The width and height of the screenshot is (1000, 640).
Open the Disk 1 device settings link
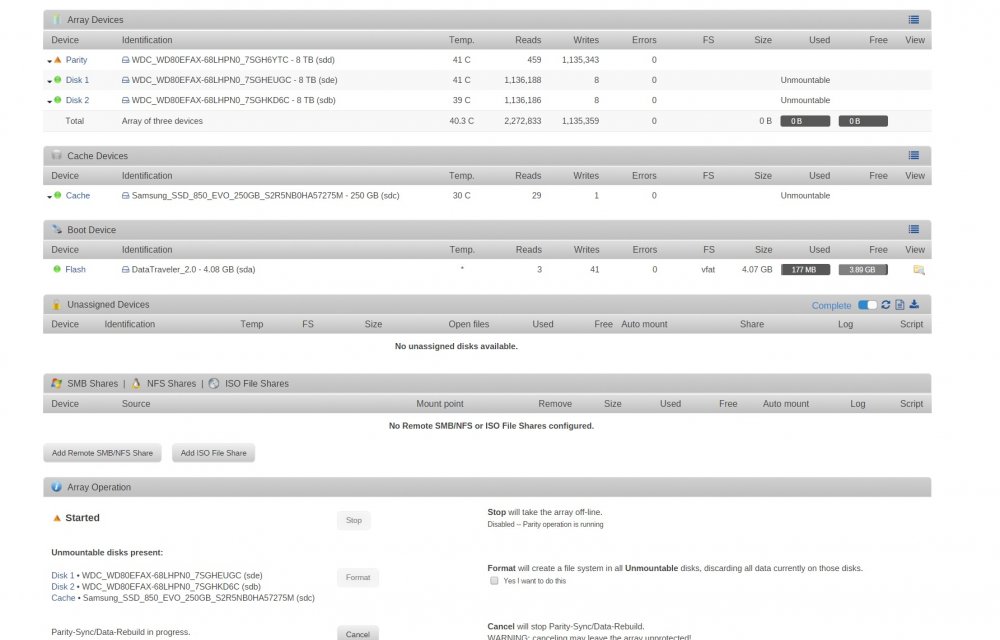coord(77,80)
